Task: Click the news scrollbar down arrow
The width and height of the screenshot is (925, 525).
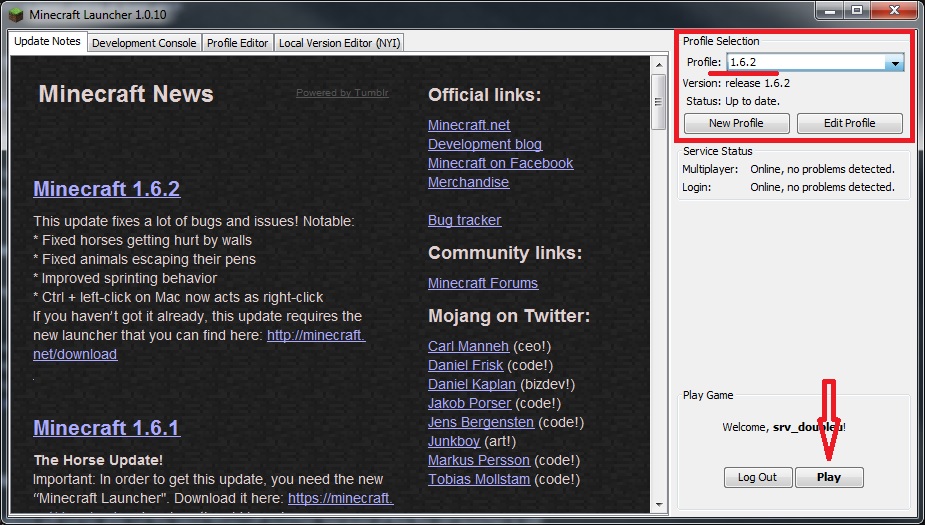Action: coord(658,505)
